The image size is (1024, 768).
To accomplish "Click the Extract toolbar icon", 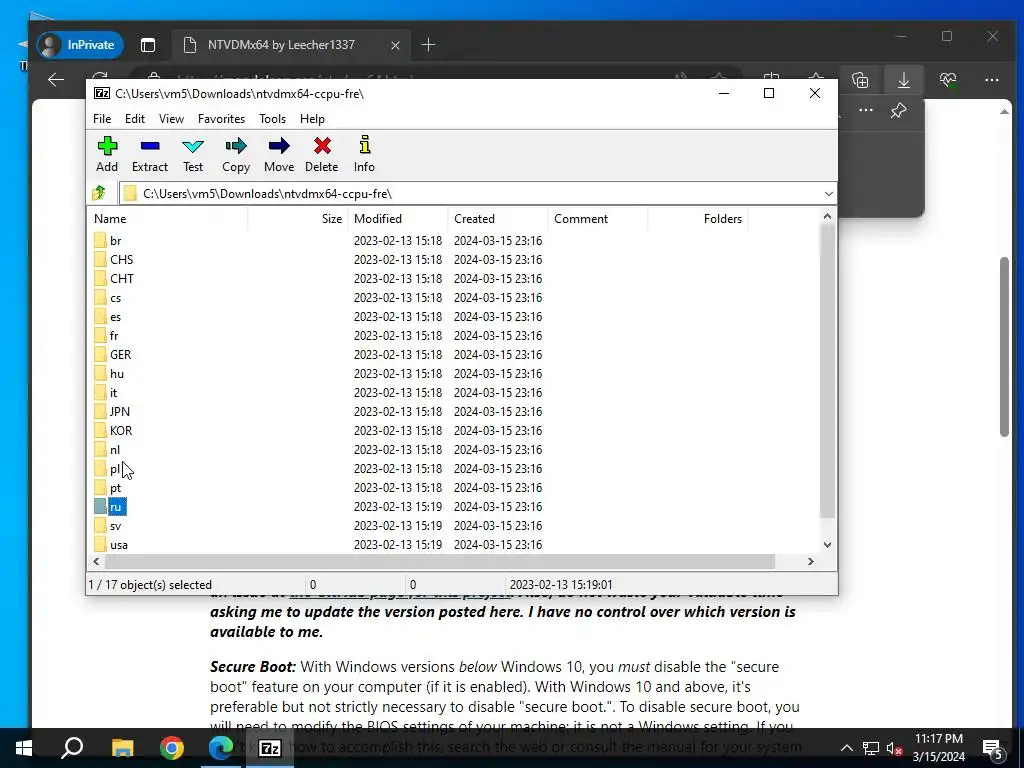I will (150, 154).
